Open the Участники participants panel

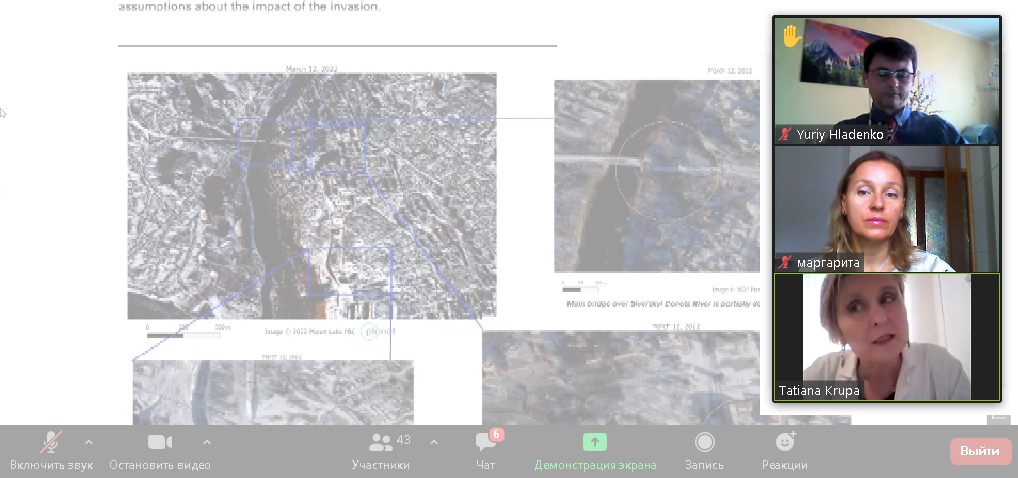(380, 451)
